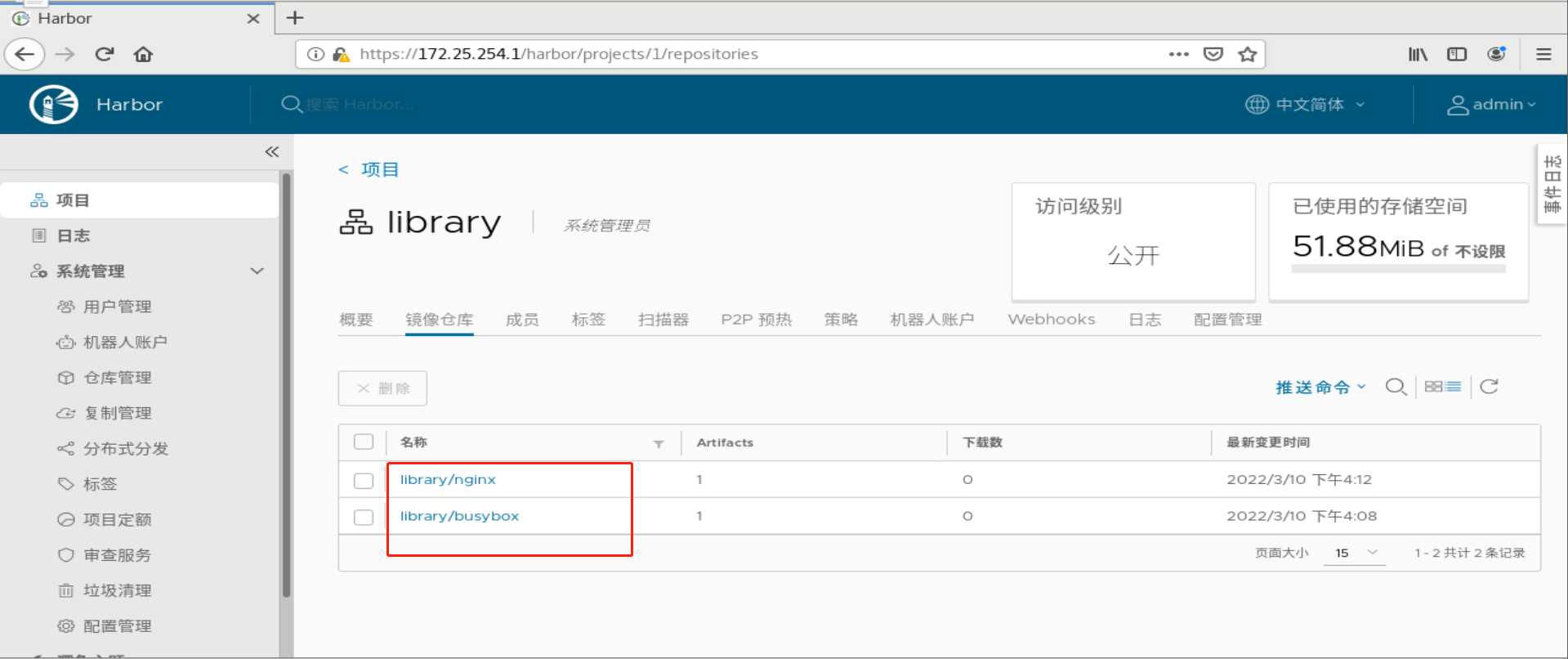
Task: Open the library/nginx repository link
Action: (x=448, y=480)
